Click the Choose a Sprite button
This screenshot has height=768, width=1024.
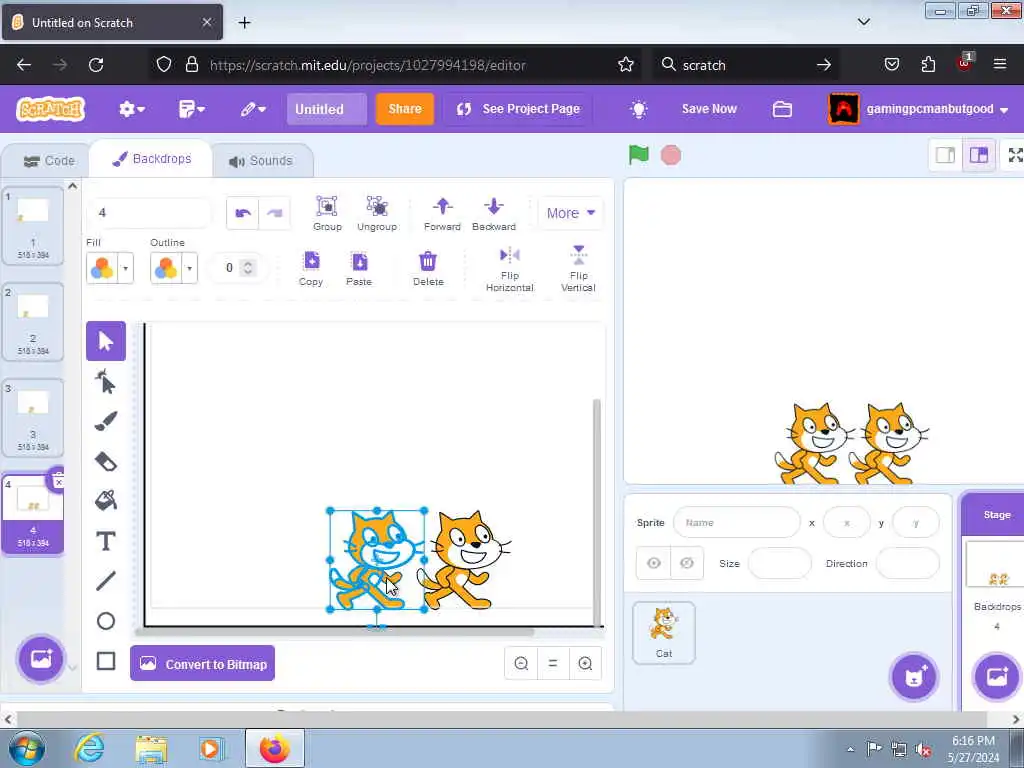pyautogui.click(x=914, y=677)
